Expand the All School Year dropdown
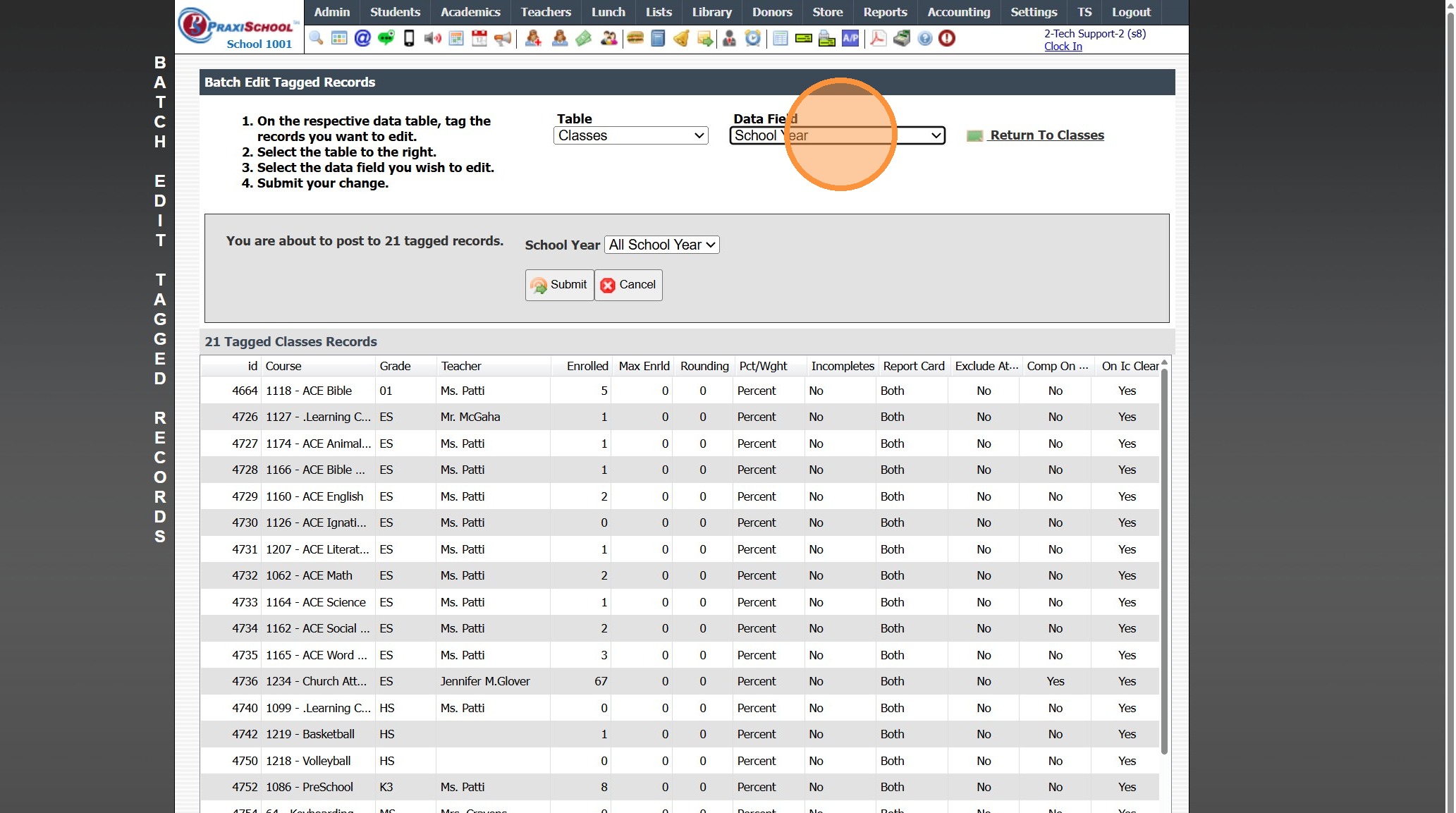Image resolution: width=1456 pixels, height=813 pixels. click(x=661, y=245)
